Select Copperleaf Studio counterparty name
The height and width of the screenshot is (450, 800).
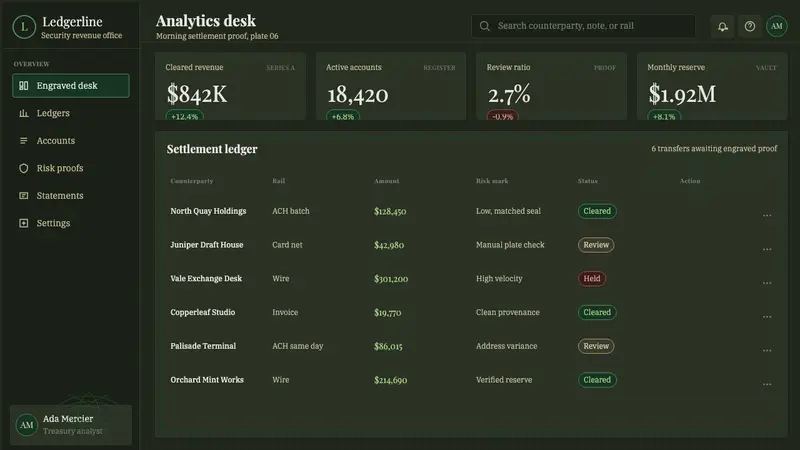click(203, 312)
